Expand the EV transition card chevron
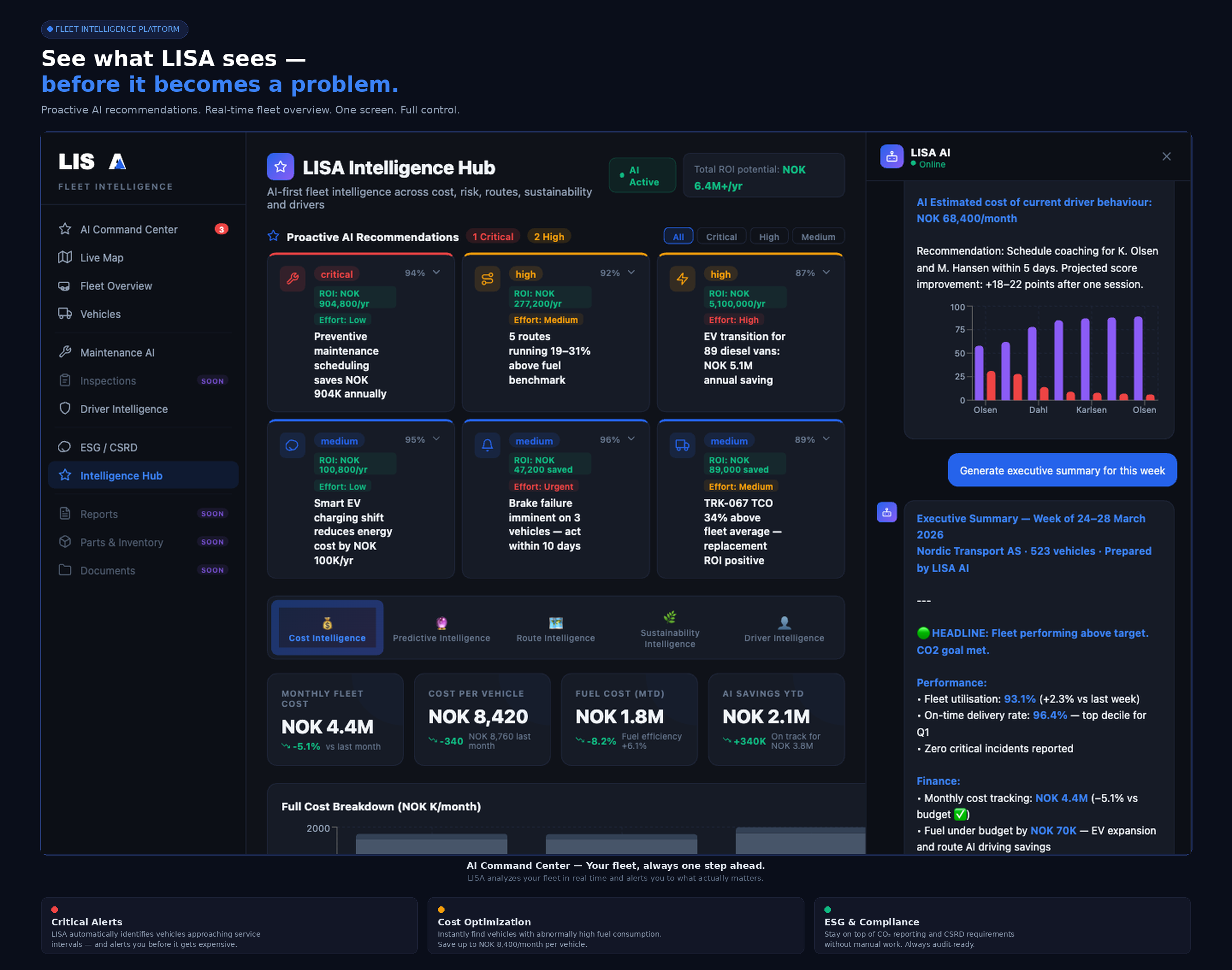The image size is (1232, 970). 826,273
